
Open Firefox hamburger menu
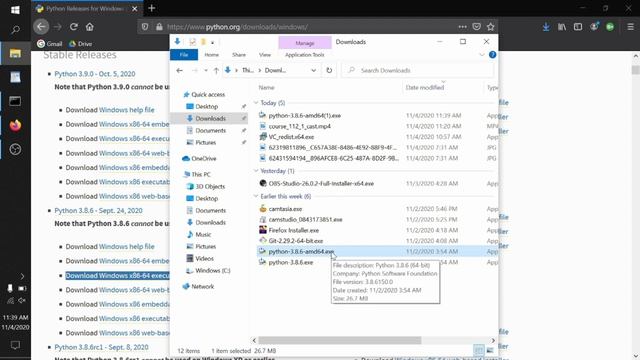click(x=631, y=27)
